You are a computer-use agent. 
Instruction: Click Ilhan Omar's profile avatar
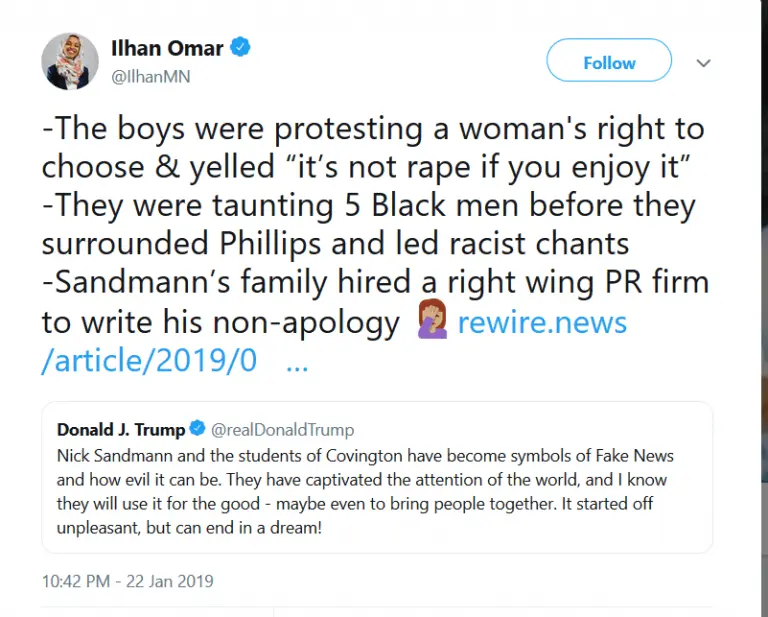(x=70, y=60)
